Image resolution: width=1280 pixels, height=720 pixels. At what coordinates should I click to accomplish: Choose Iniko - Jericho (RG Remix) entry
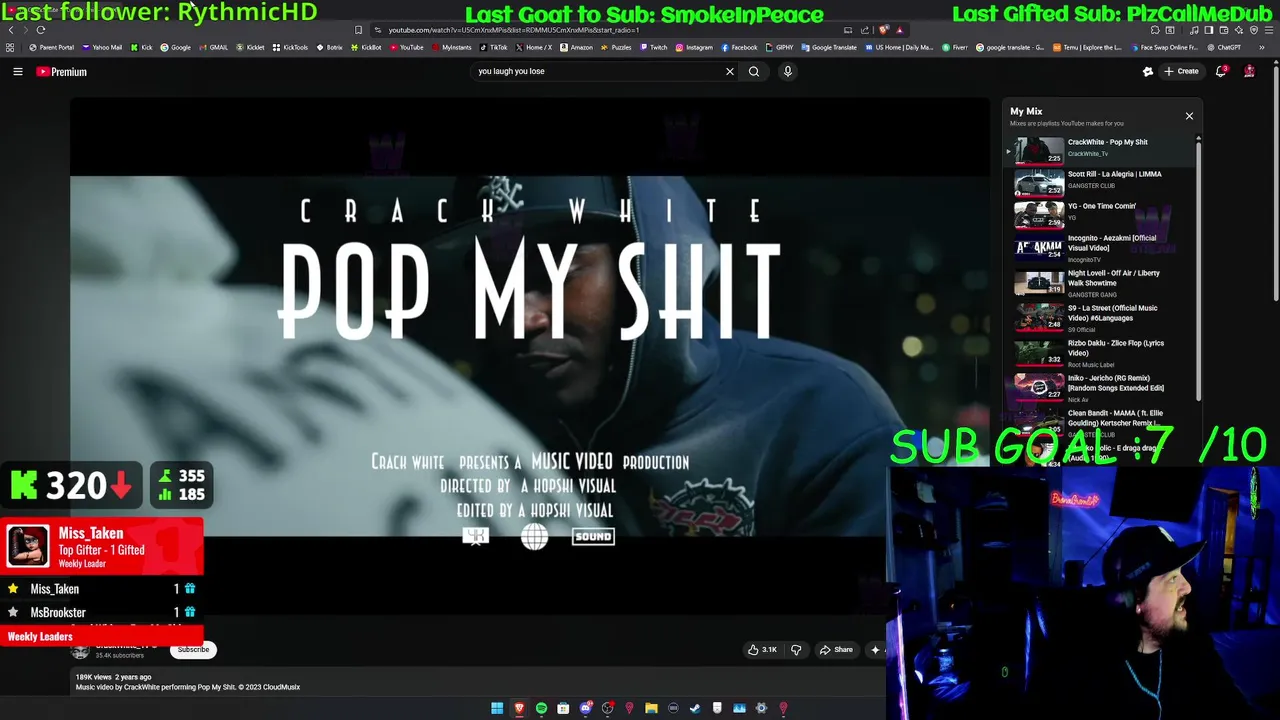click(x=1100, y=388)
